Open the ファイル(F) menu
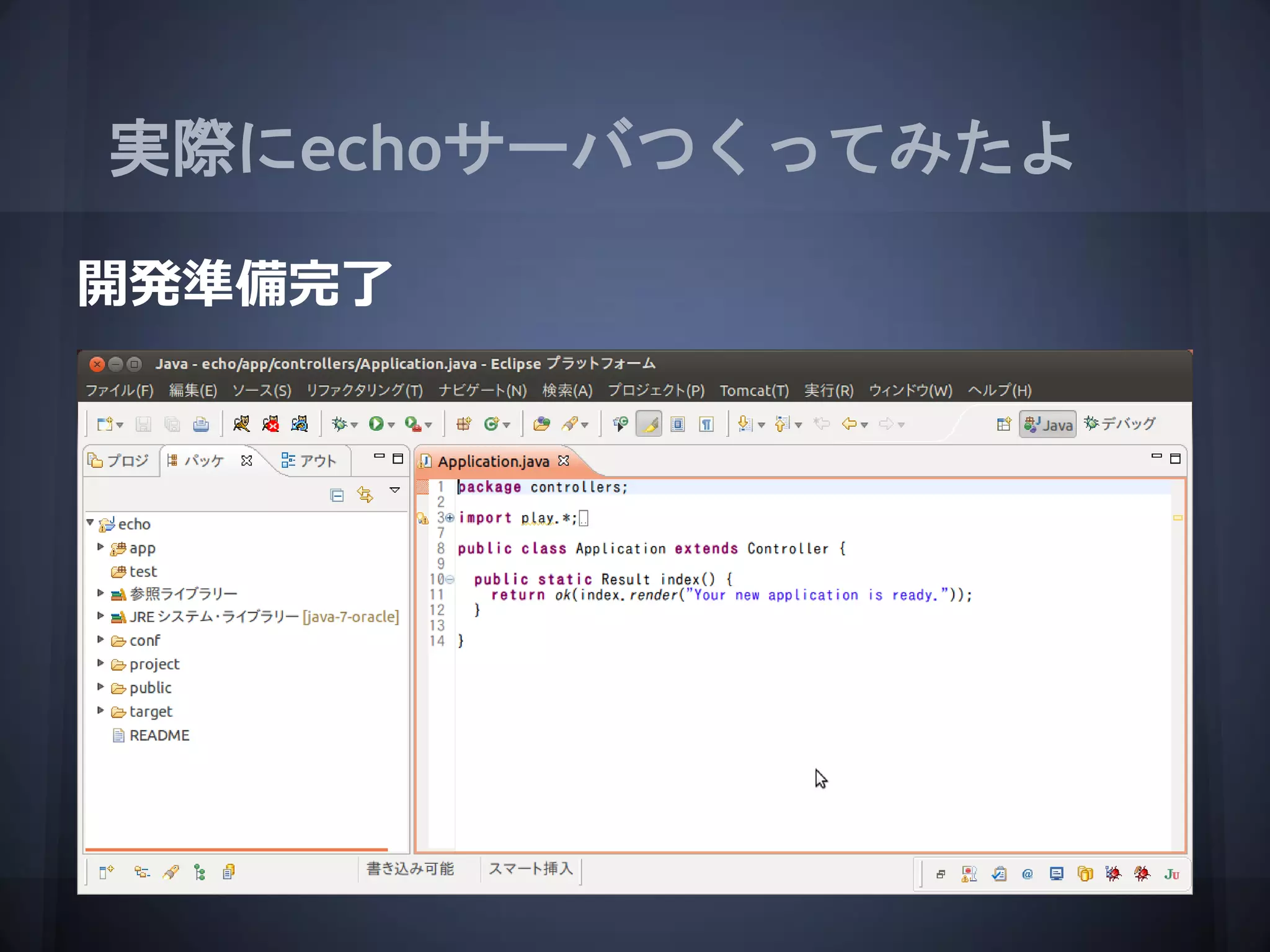This screenshot has width=1270, height=952. click(119, 390)
